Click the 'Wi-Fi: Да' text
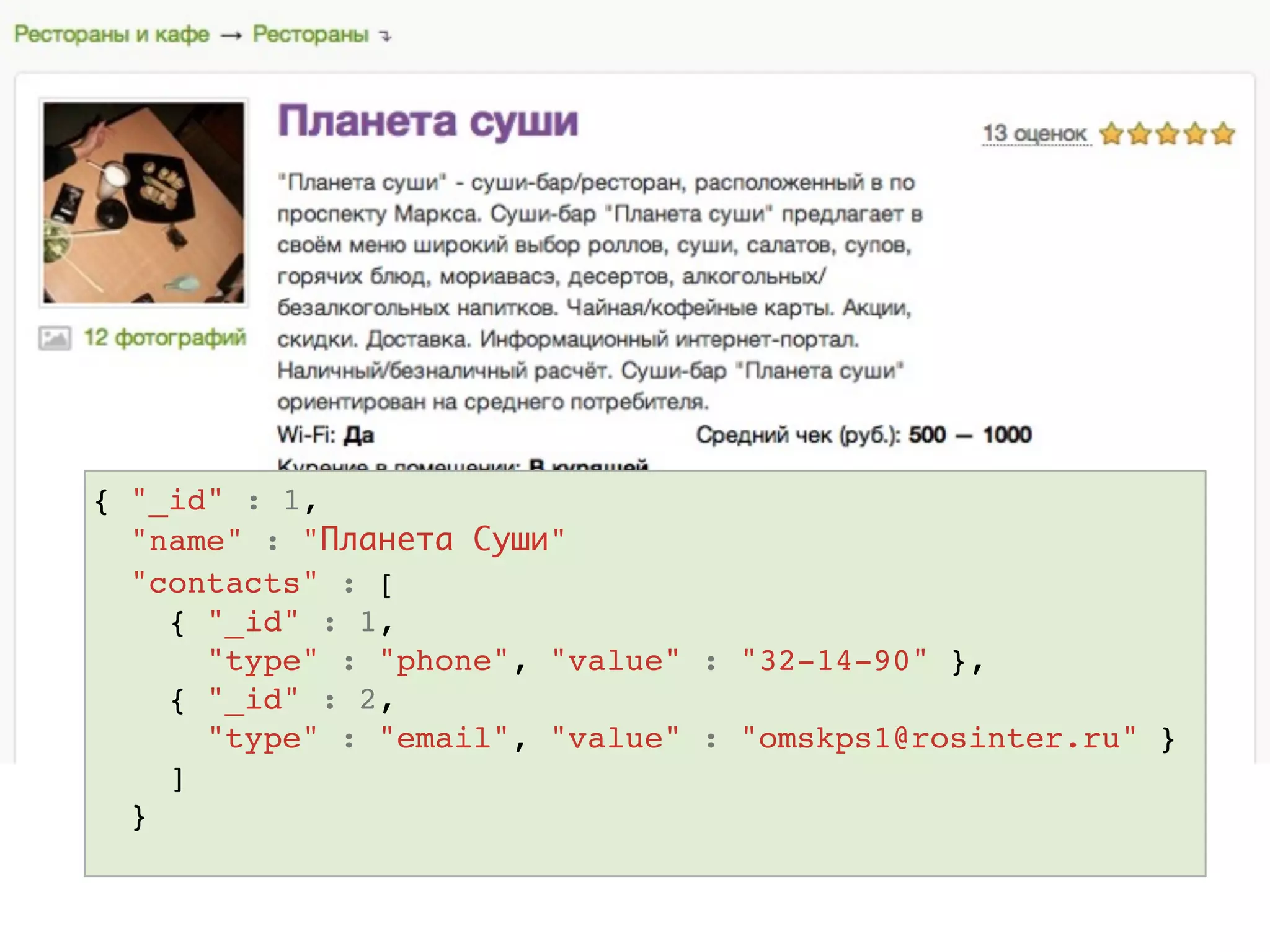This screenshot has width=1270, height=952. [326, 435]
